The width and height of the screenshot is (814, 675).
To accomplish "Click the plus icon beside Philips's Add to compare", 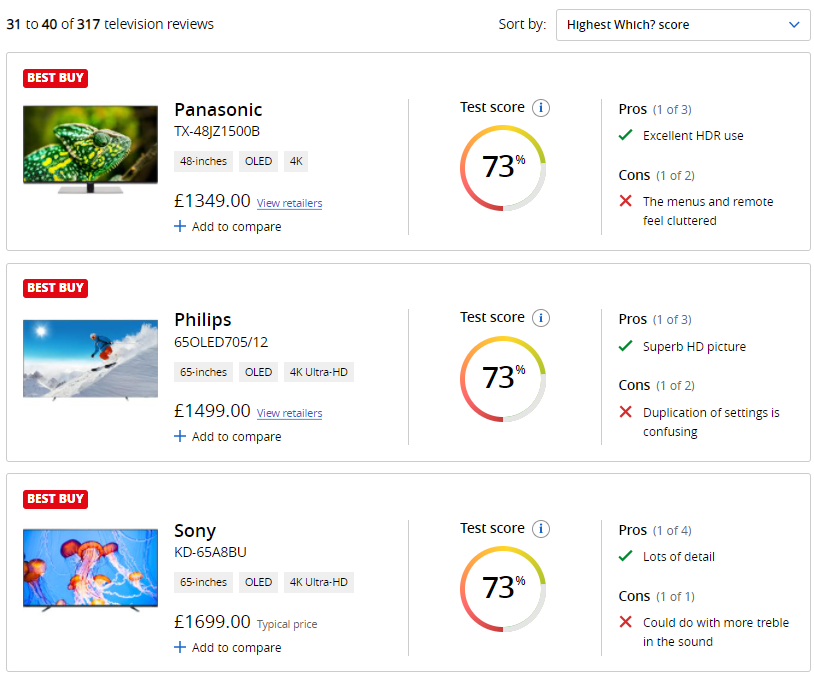I will coord(180,437).
